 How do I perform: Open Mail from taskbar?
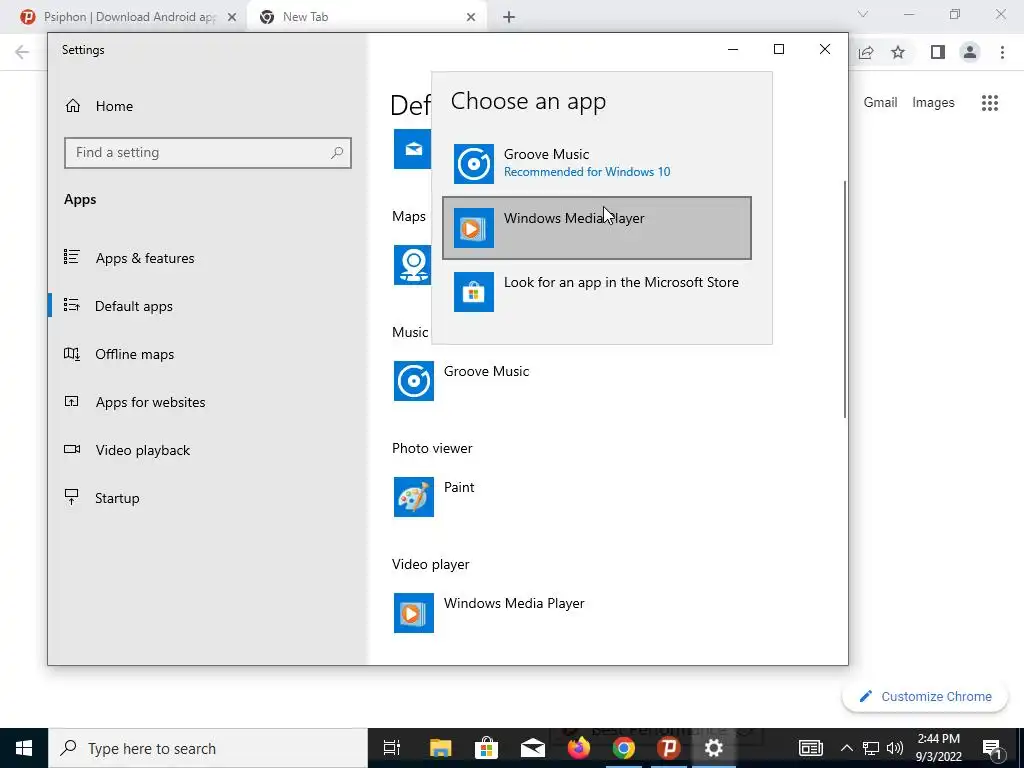tap(533, 748)
